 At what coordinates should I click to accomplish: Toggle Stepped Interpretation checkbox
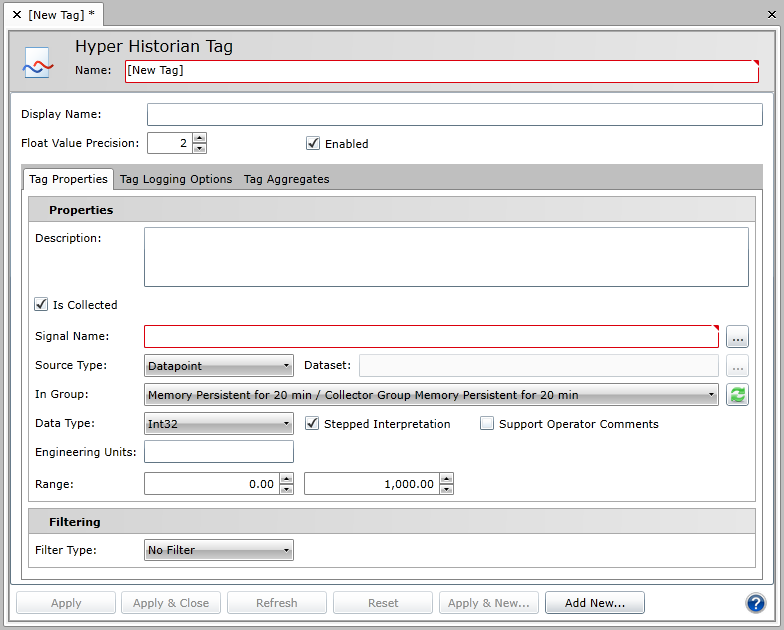[x=312, y=424]
